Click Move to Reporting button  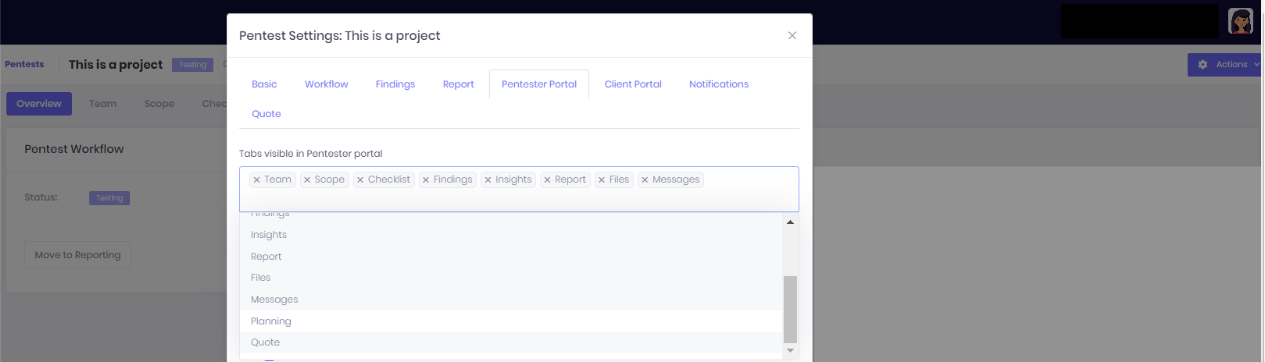tap(77, 255)
